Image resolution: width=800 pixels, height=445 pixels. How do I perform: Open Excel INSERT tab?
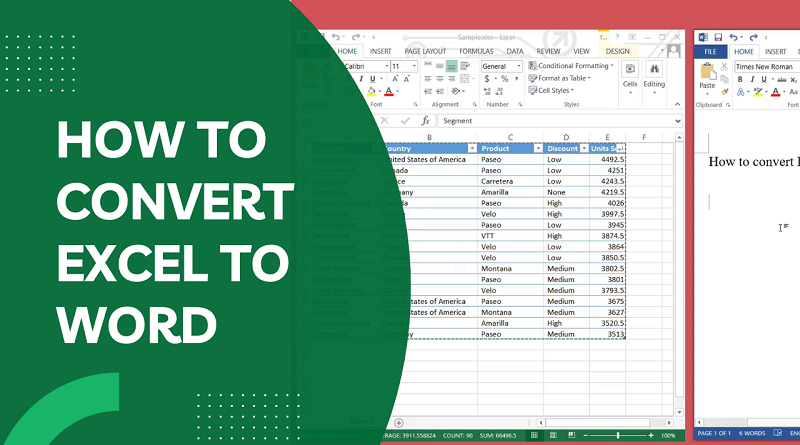381,51
